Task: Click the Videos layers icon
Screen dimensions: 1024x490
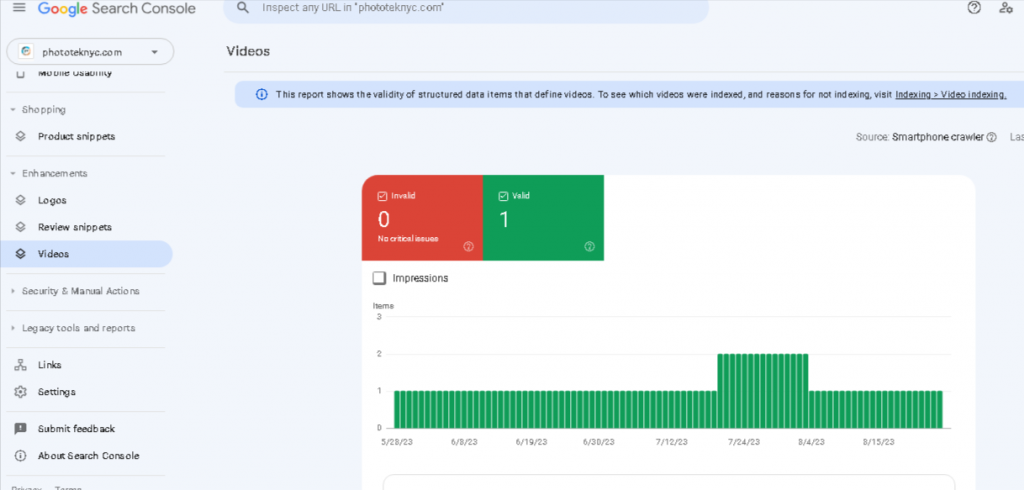Action: coord(20,254)
